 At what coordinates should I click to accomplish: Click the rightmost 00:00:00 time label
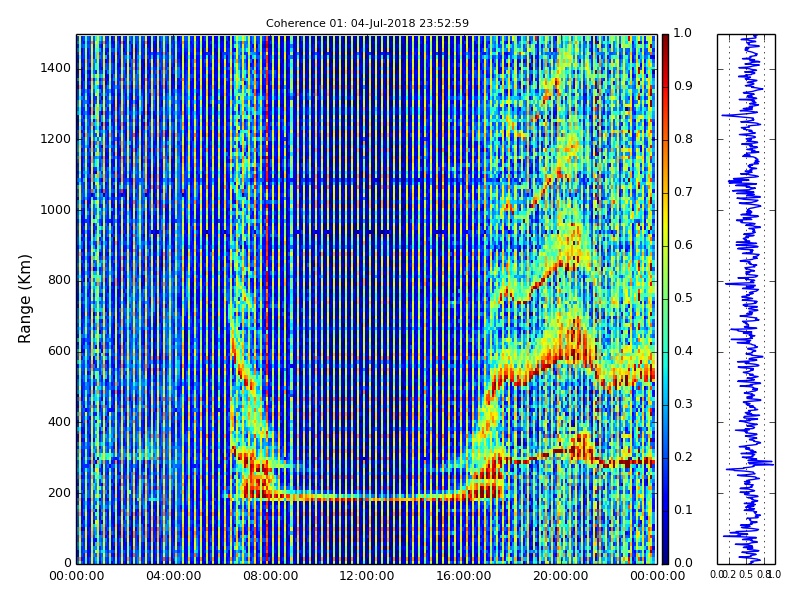coord(657,576)
